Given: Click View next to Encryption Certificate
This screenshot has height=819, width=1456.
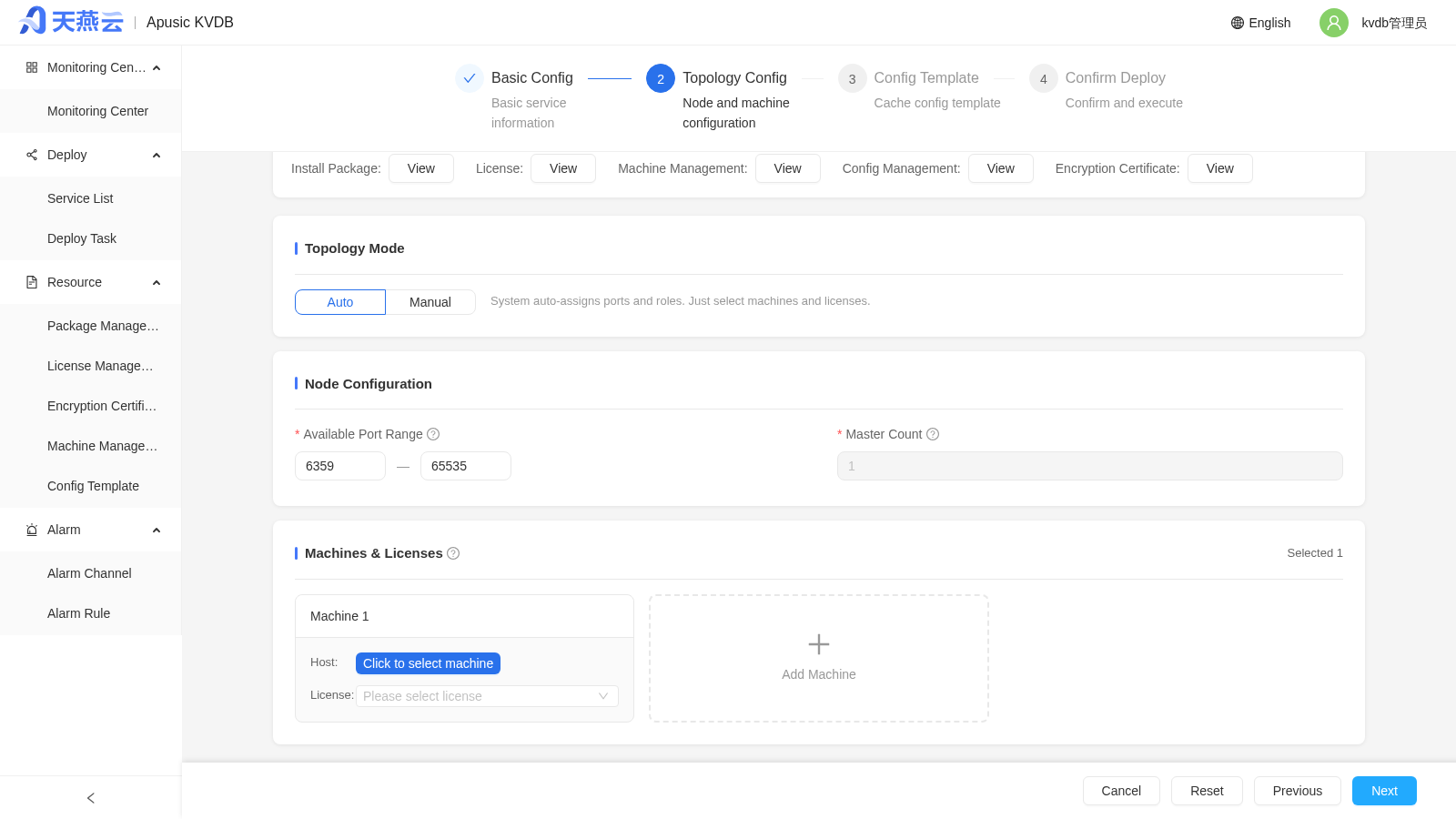Looking at the screenshot, I should 1220,168.
